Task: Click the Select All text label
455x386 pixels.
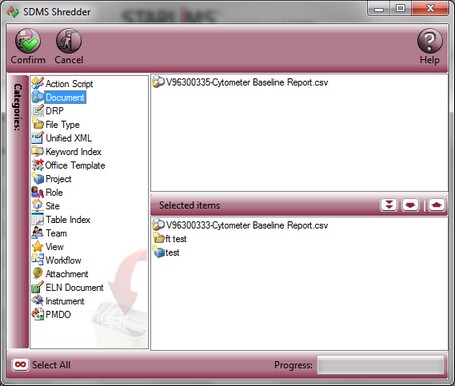Action: click(x=51, y=365)
